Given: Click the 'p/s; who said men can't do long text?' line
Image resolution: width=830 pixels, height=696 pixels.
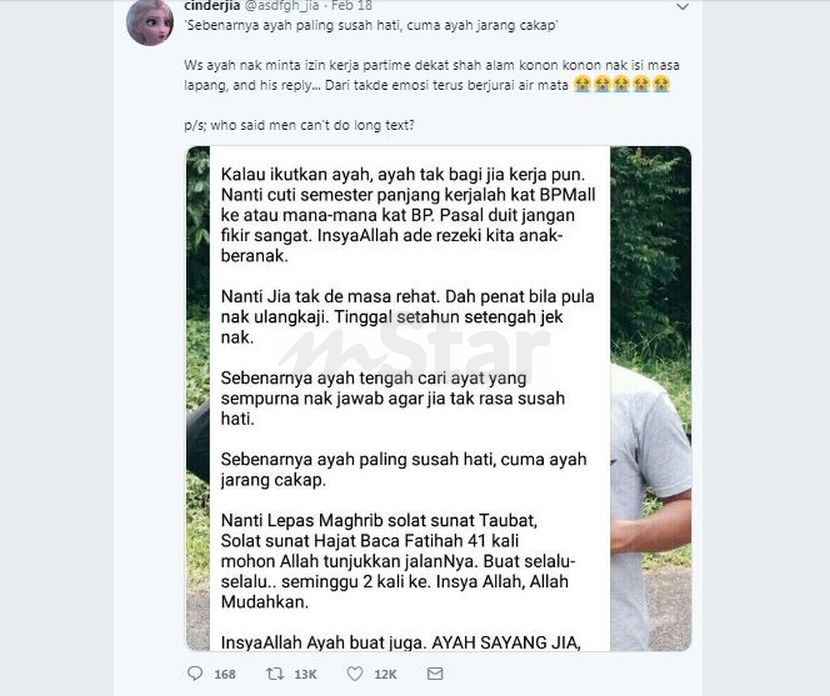Looking at the screenshot, I should point(299,125).
